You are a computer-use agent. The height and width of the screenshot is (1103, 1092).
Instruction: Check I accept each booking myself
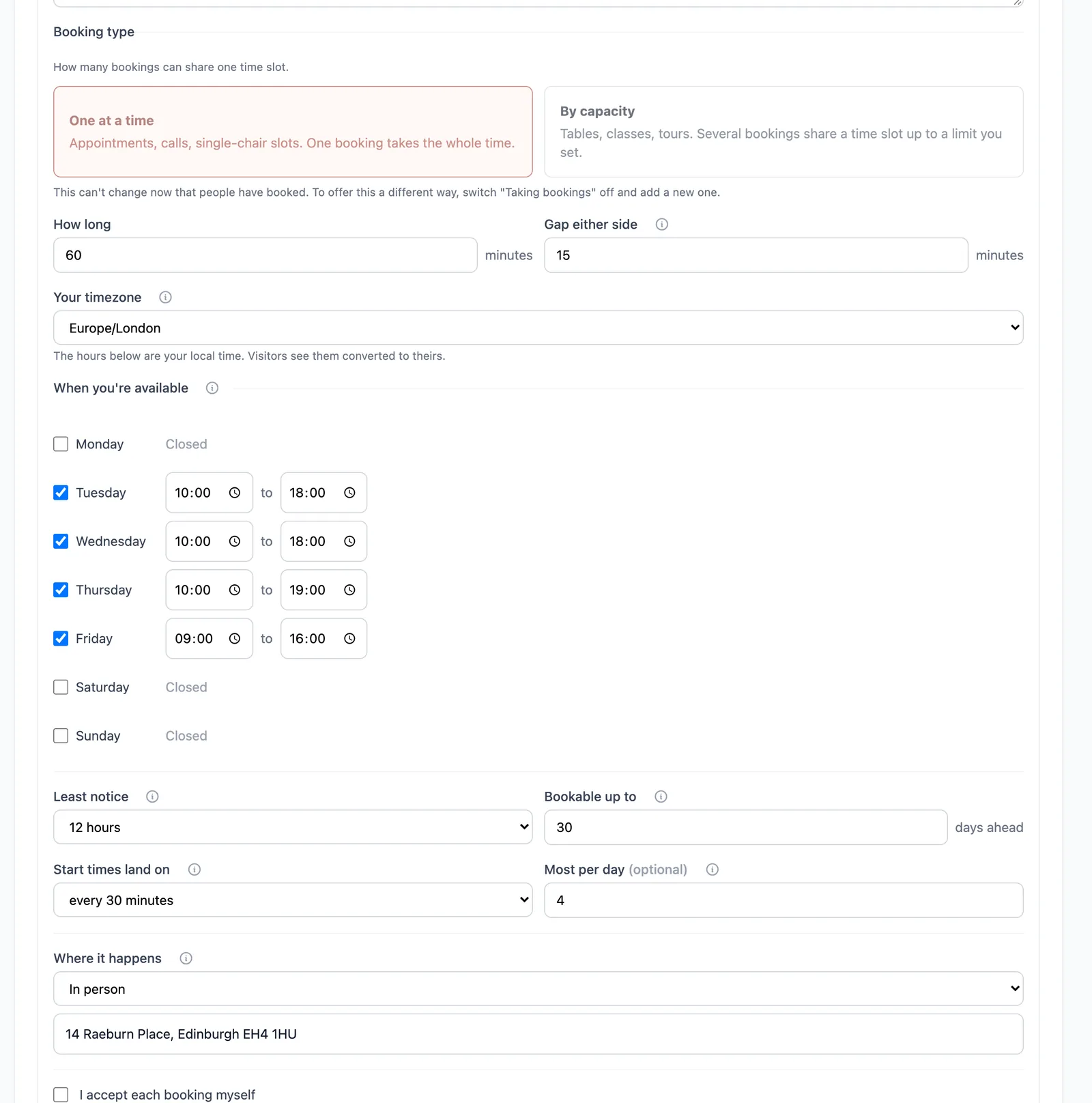click(61, 1095)
